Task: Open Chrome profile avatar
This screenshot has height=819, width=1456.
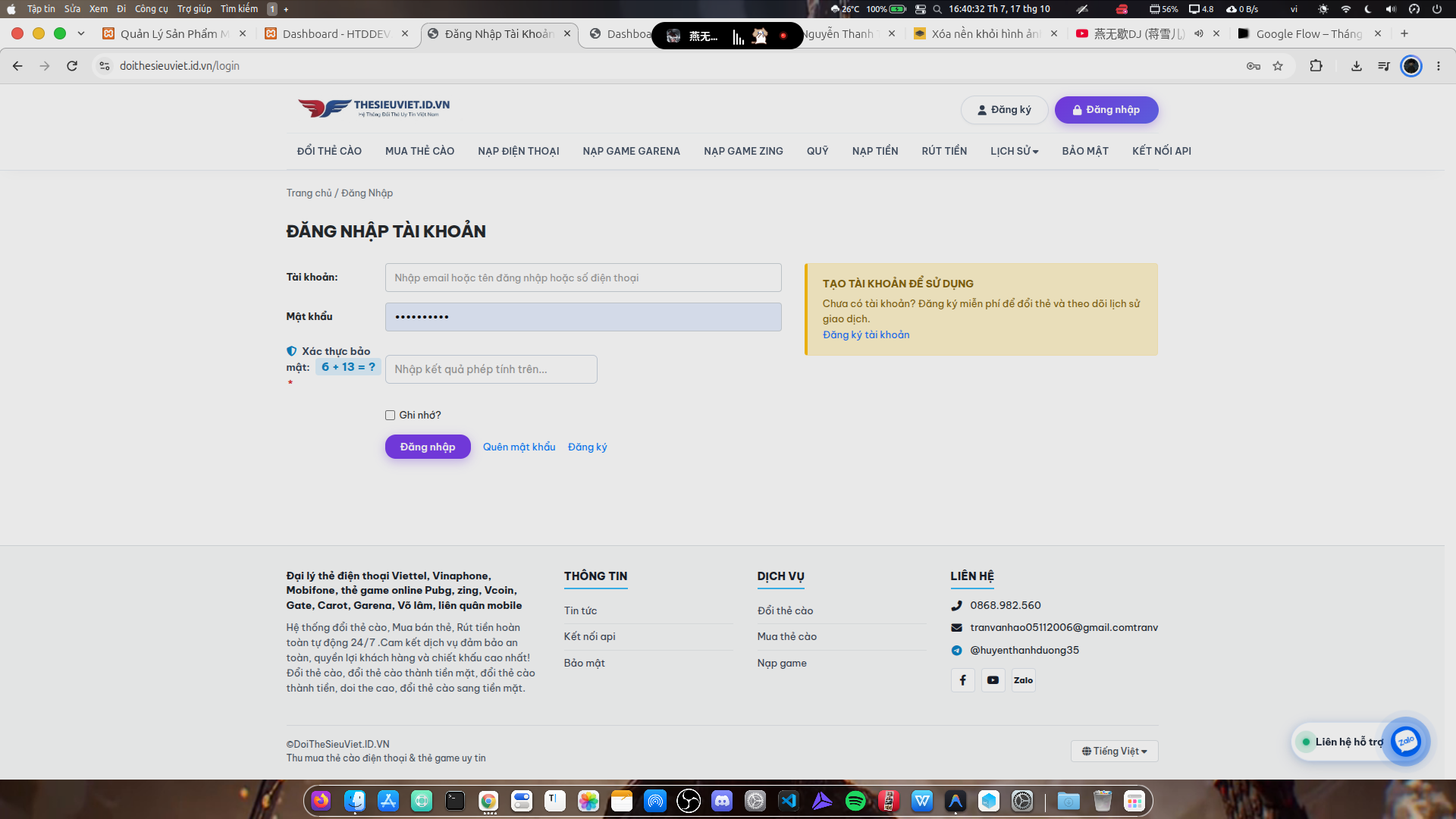Action: coord(1410,66)
